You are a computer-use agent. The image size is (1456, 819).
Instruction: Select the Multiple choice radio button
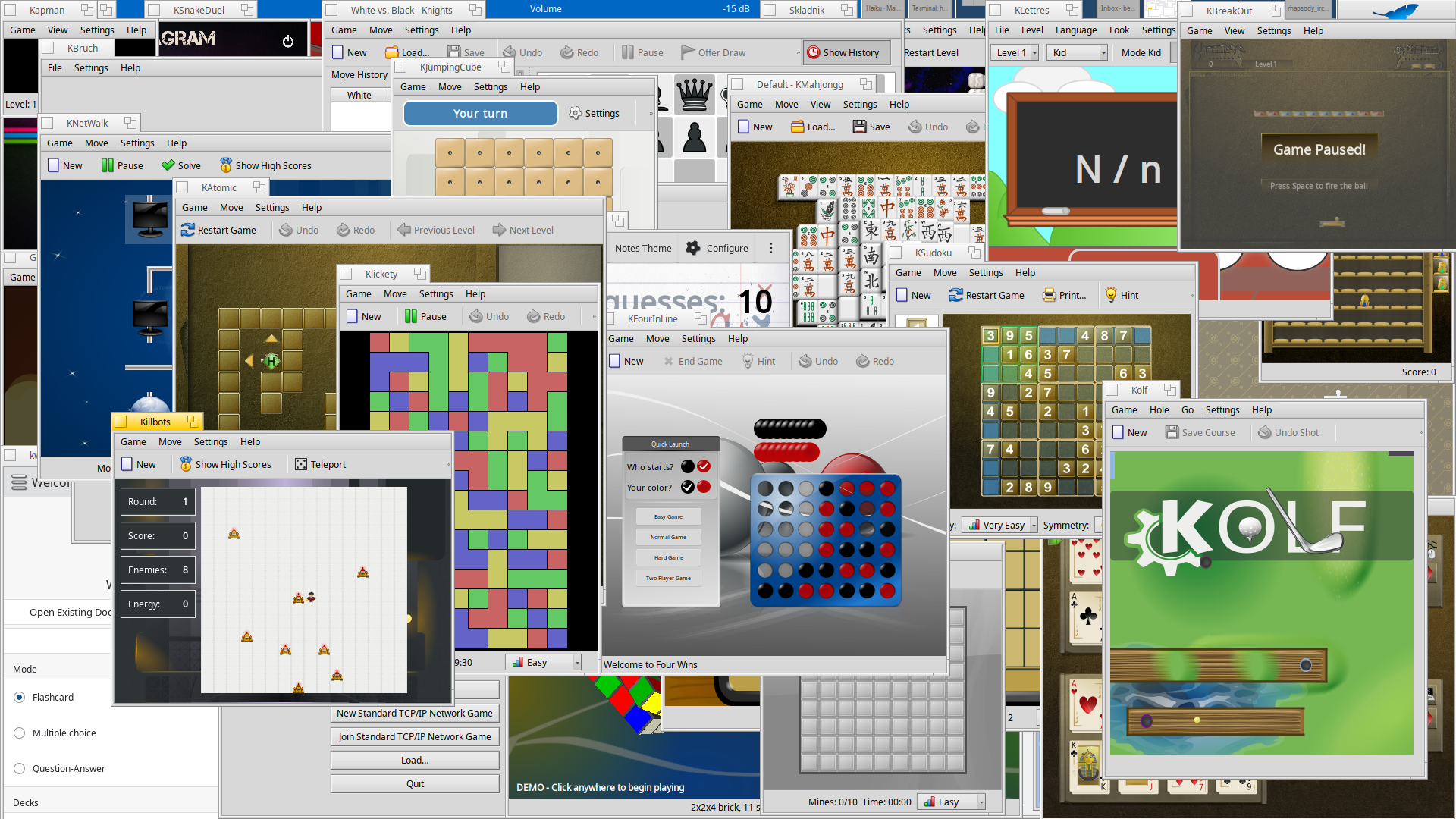click(20, 733)
